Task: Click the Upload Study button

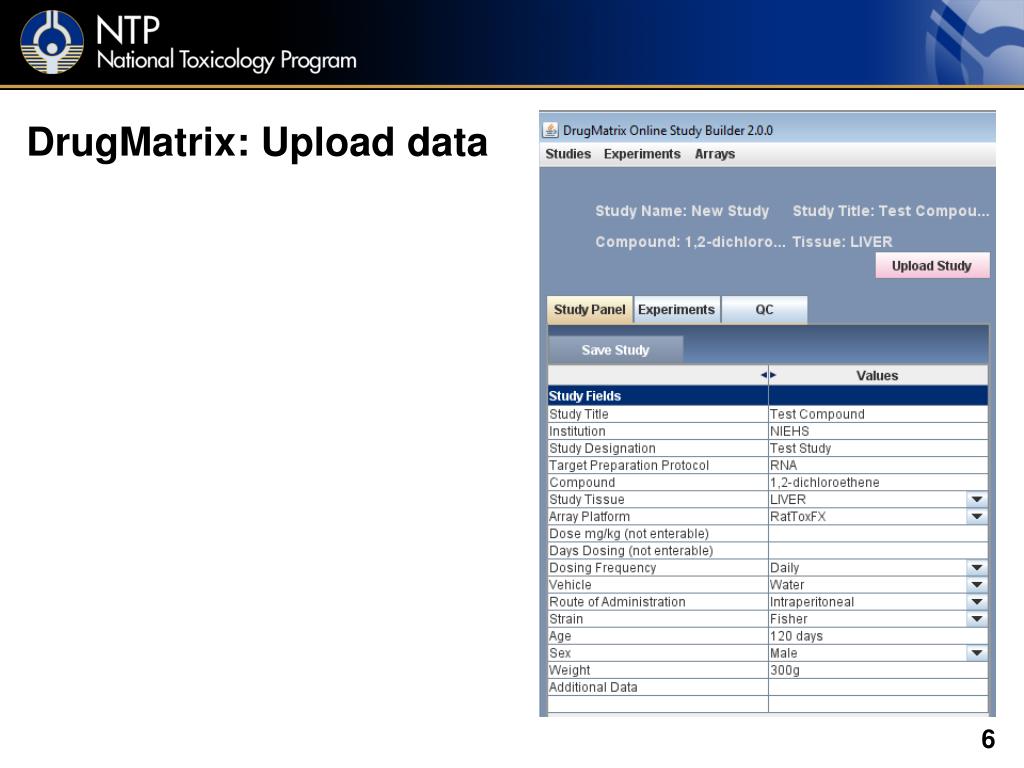Action: (932, 266)
